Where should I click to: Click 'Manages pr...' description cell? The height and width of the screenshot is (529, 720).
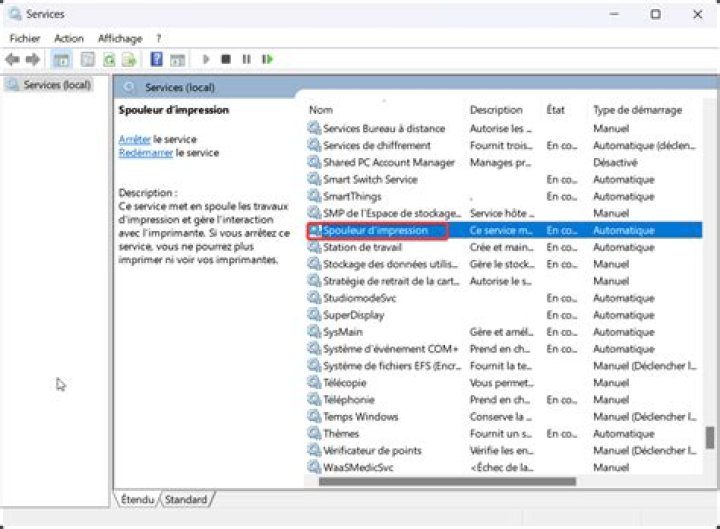point(501,162)
